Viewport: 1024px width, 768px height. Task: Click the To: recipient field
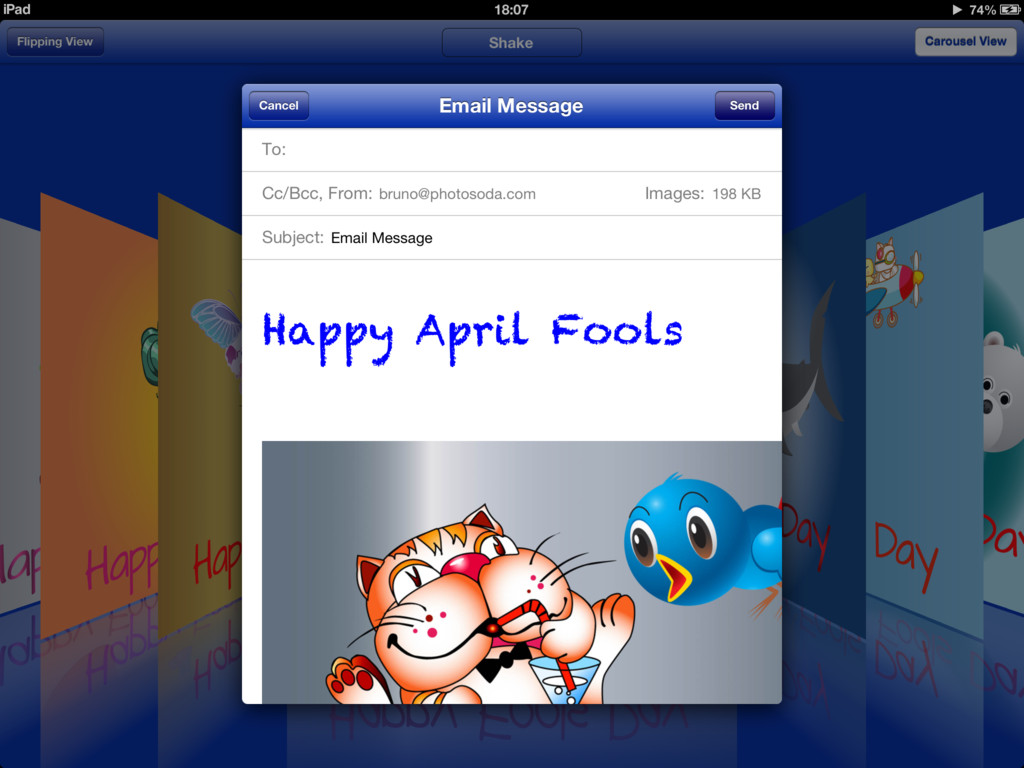512,150
